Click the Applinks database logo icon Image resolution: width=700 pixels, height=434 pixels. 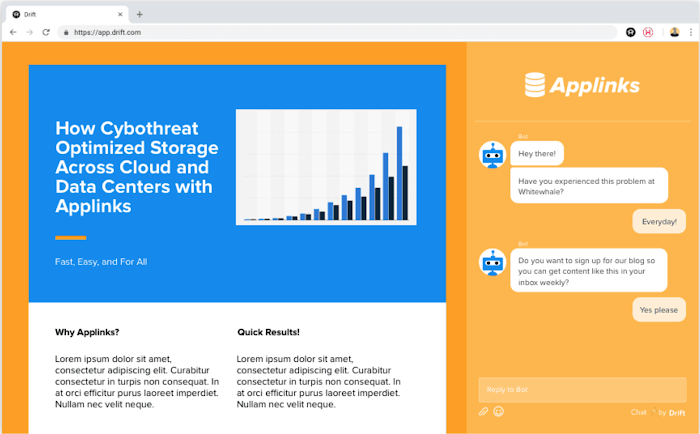click(x=535, y=85)
